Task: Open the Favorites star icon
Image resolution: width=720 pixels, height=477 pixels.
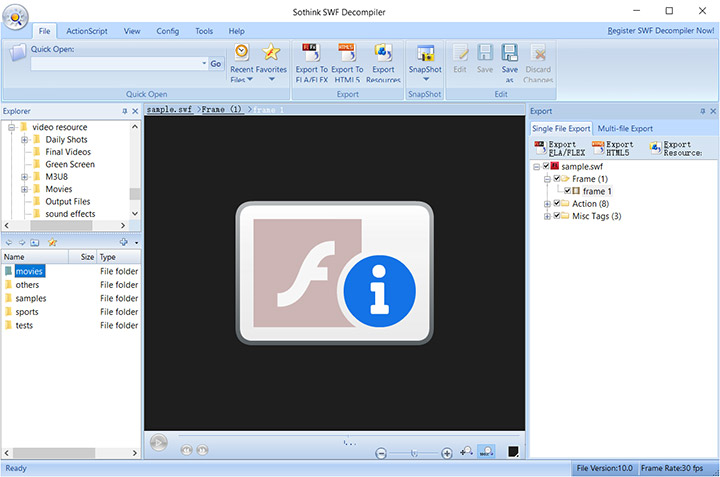Action: (270, 55)
